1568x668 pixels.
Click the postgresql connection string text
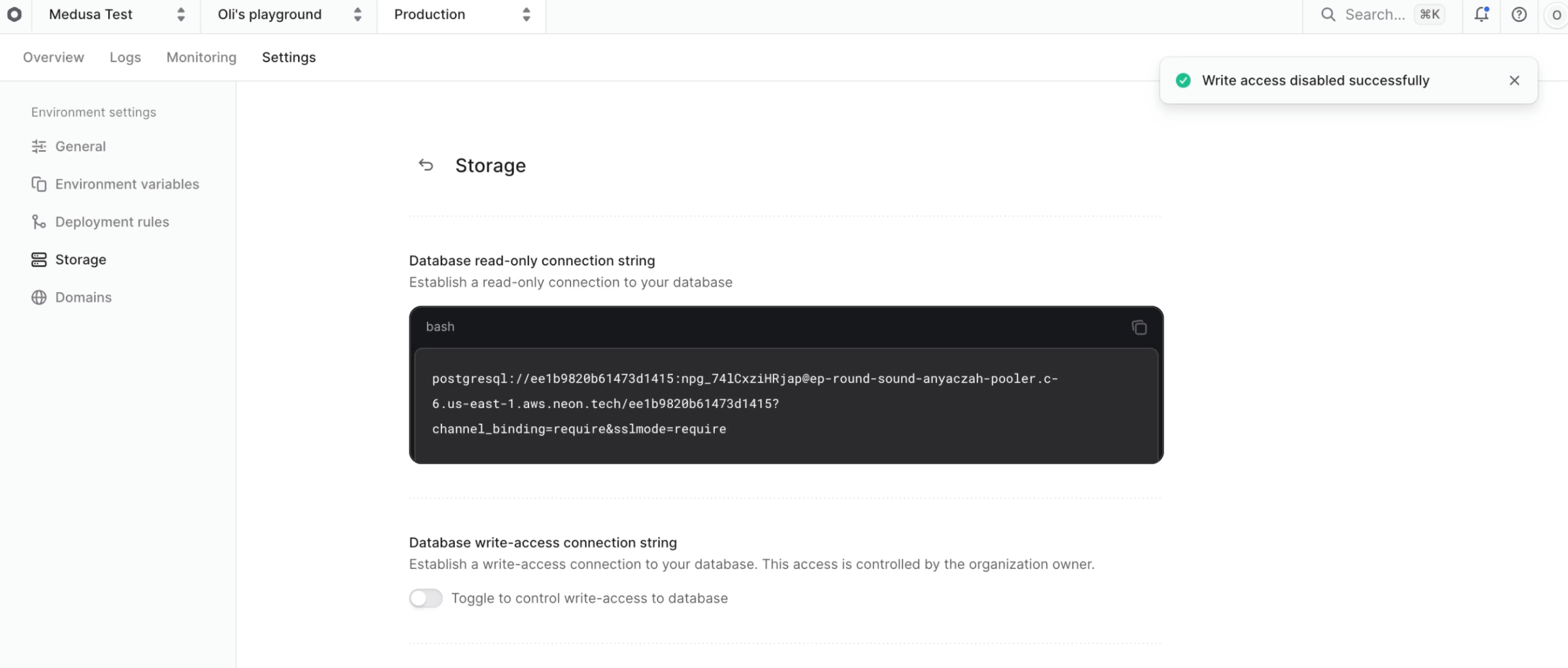[x=744, y=403]
